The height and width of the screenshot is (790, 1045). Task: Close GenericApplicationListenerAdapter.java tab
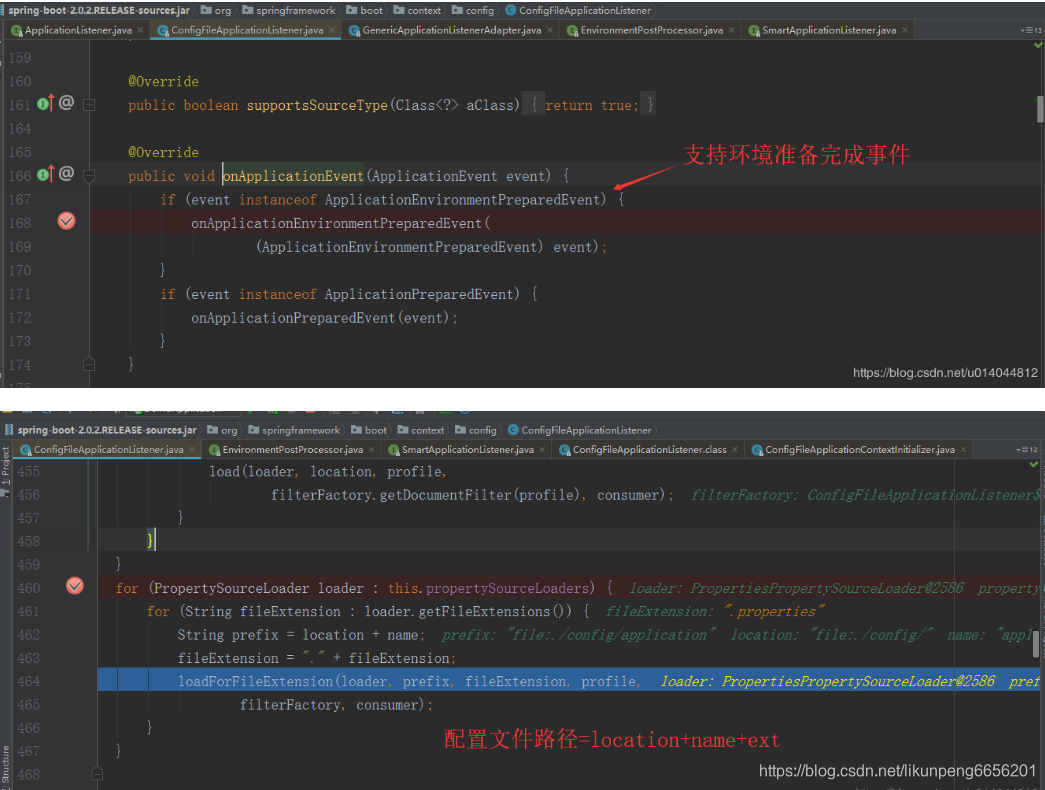point(549,30)
